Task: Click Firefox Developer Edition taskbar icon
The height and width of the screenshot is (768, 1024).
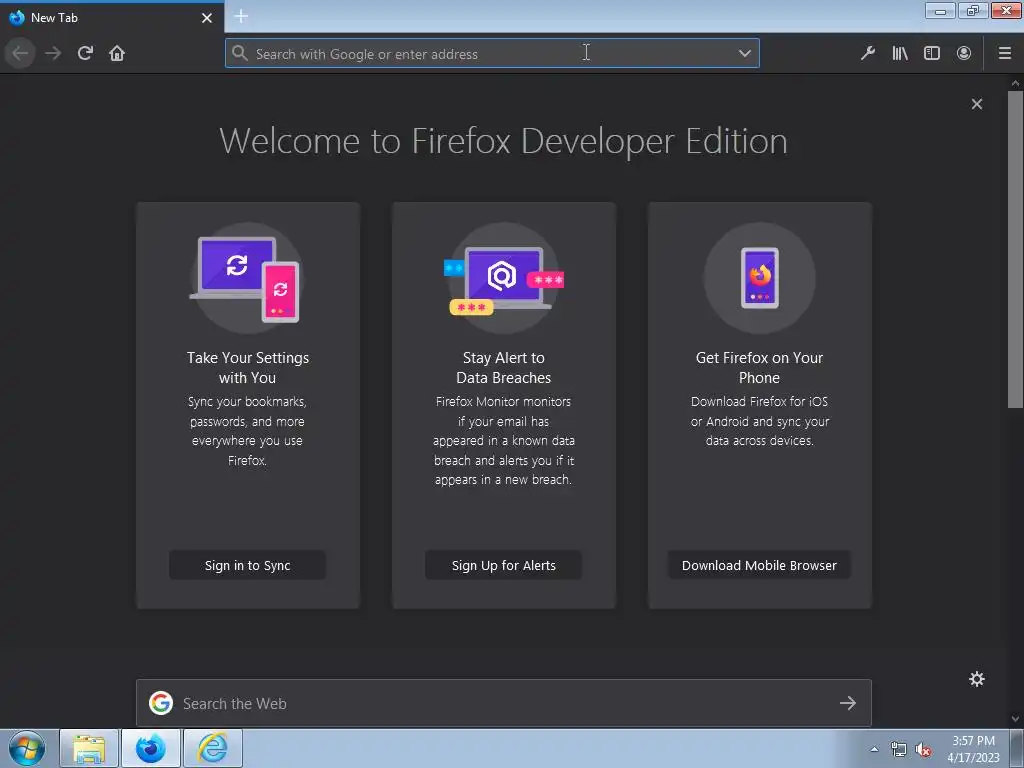Action: (151, 748)
